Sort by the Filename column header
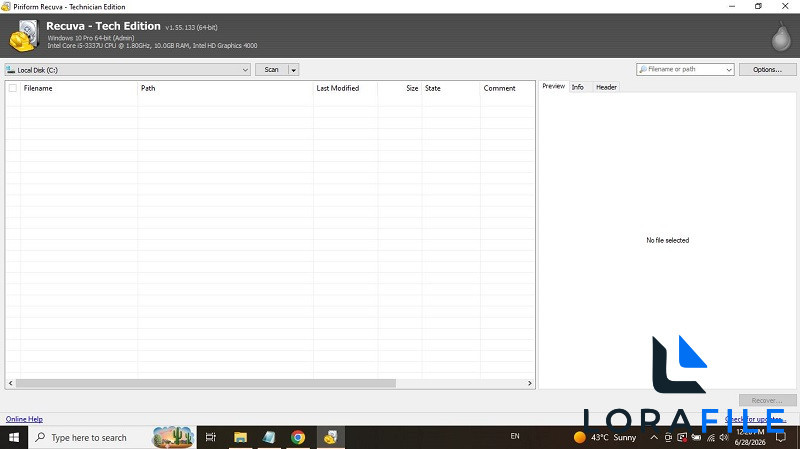The height and width of the screenshot is (449, 800). (79, 88)
